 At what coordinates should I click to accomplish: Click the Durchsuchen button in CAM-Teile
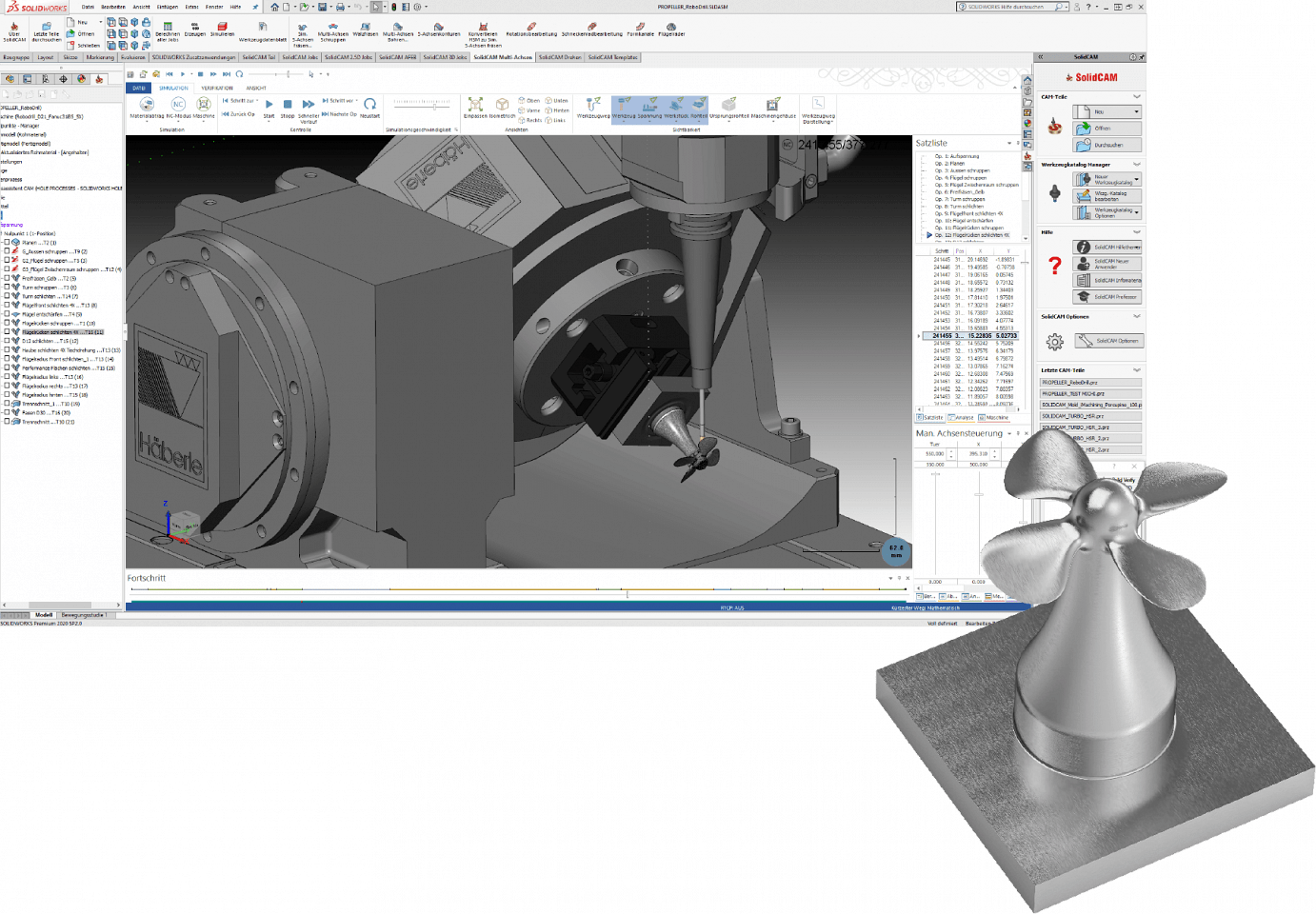coord(1107,146)
